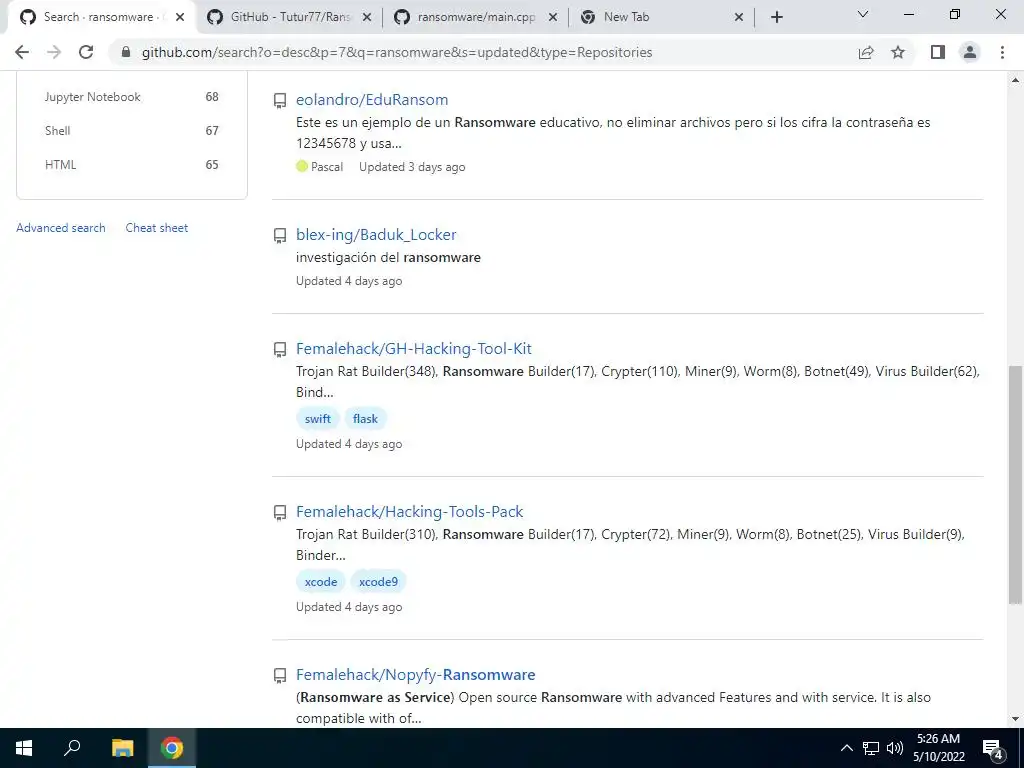Switch to the ransomware/main.cpp tab

(476, 18)
